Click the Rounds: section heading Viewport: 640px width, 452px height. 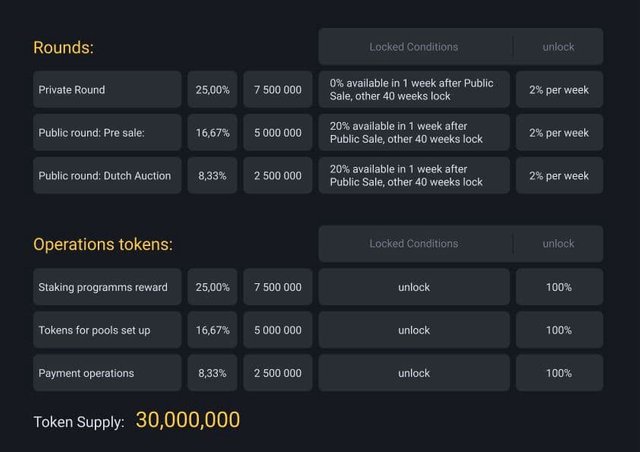pyautogui.click(x=63, y=48)
